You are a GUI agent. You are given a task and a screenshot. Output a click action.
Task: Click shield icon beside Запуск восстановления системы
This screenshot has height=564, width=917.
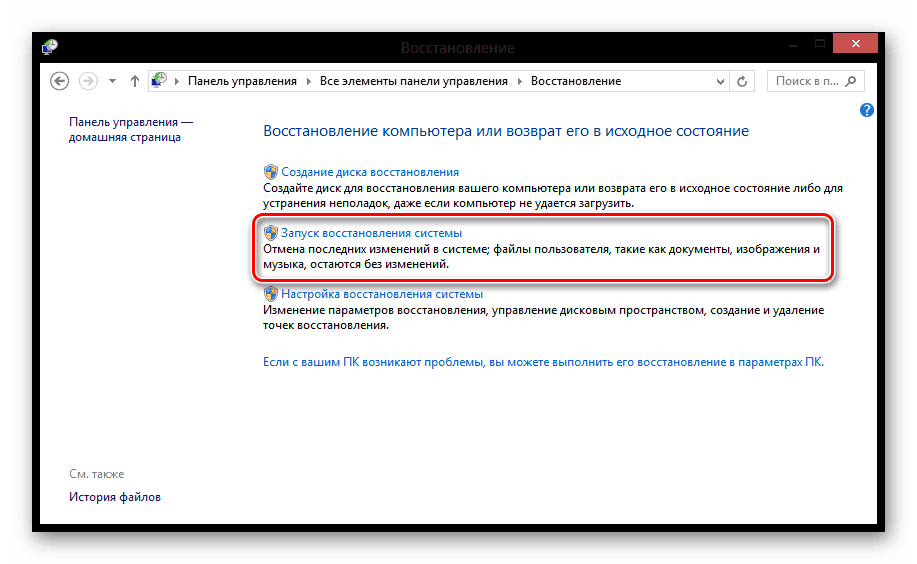270,233
